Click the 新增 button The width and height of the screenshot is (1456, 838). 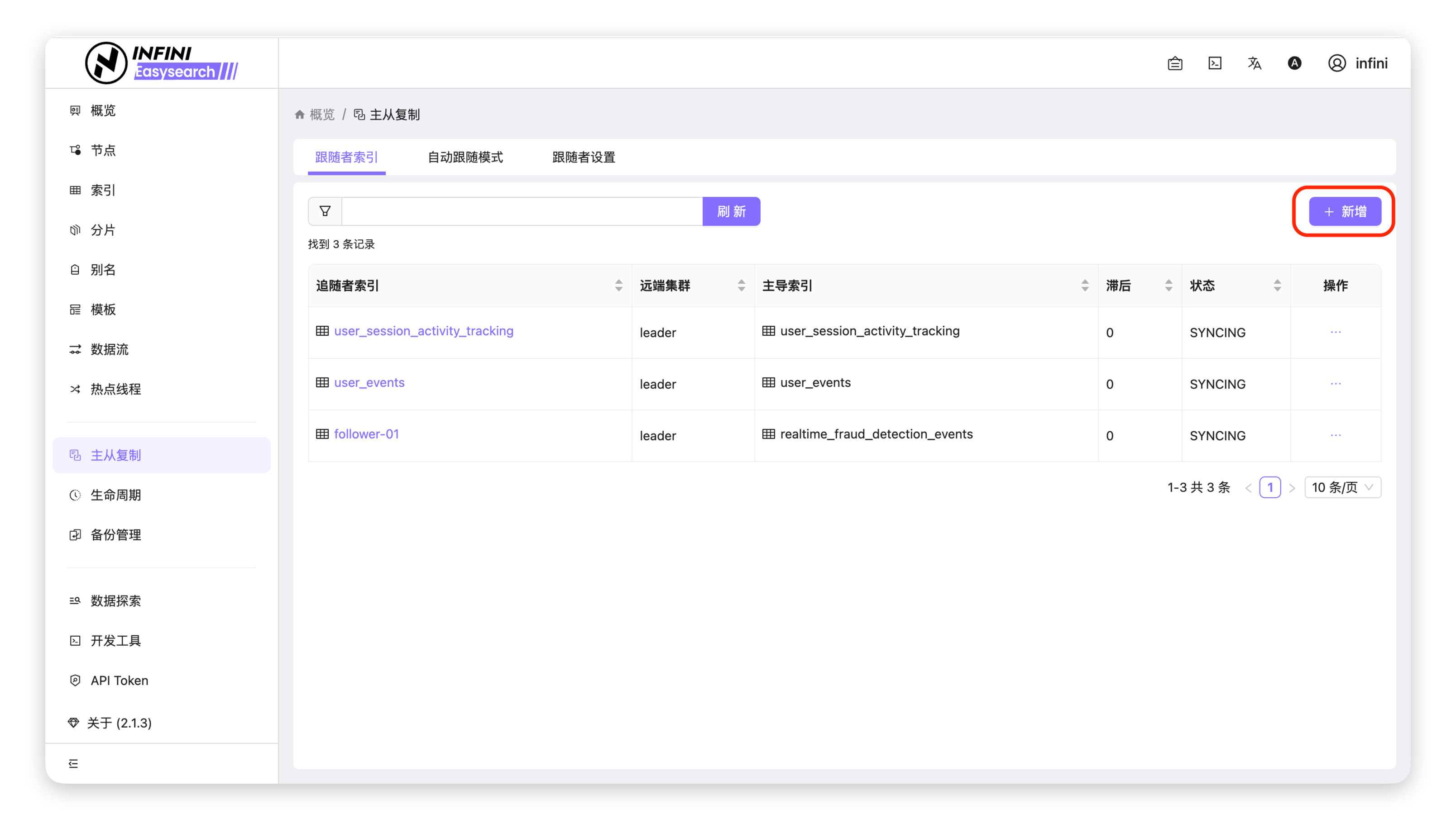1344,212
